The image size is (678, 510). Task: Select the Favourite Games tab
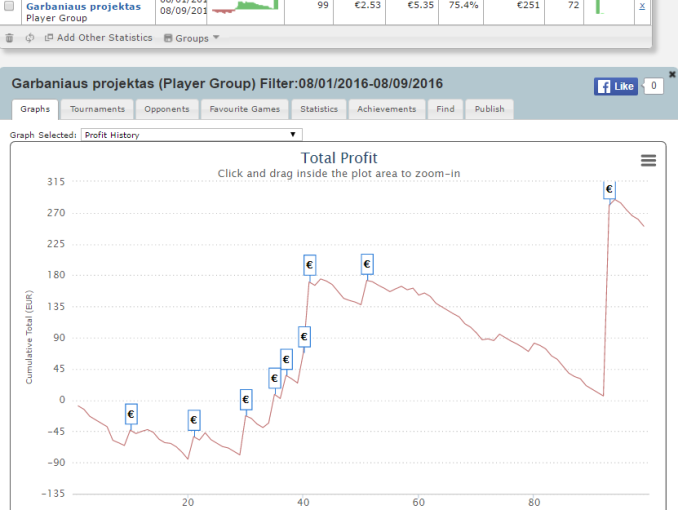pyautogui.click(x=246, y=109)
